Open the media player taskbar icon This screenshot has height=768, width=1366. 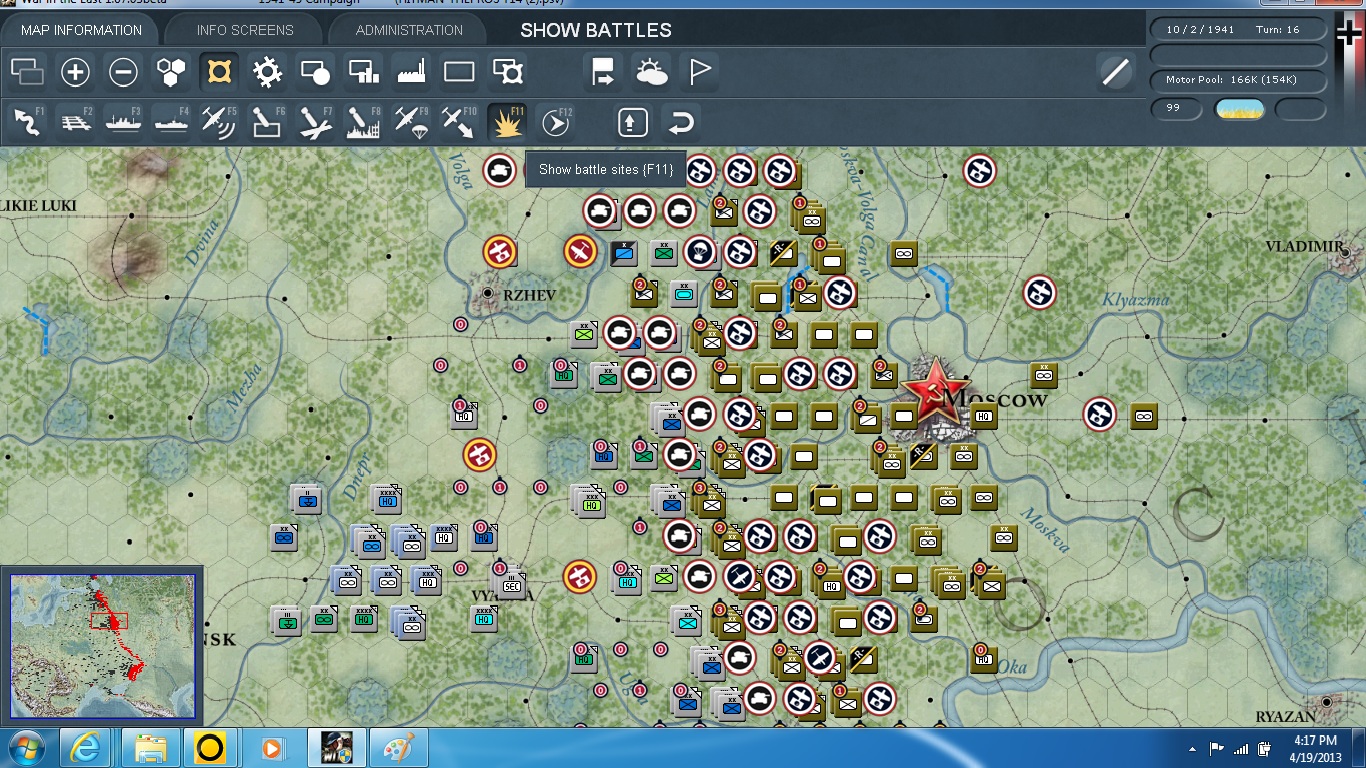point(271,748)
